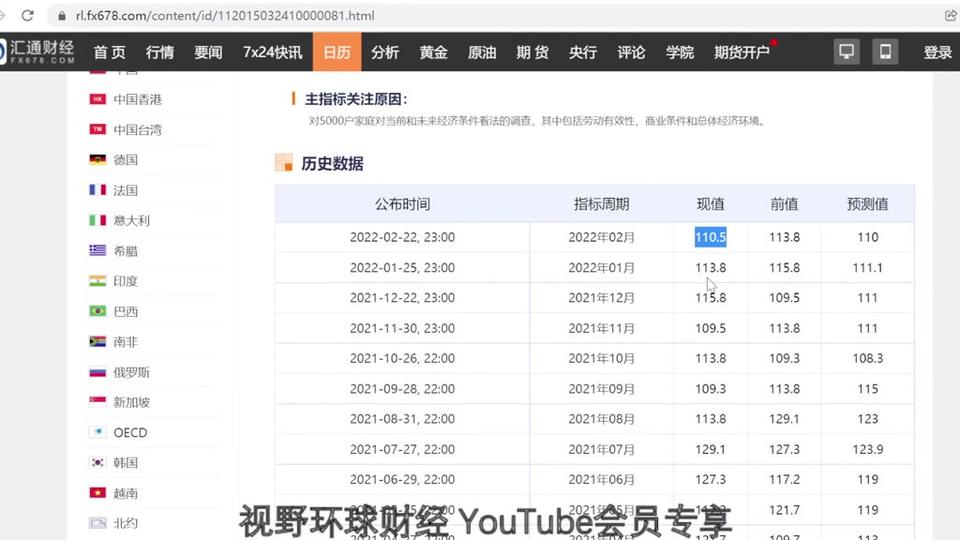Click the Italy flag icon
The height and width of the screenshot is (540, 960).
(x=97, y=220)
